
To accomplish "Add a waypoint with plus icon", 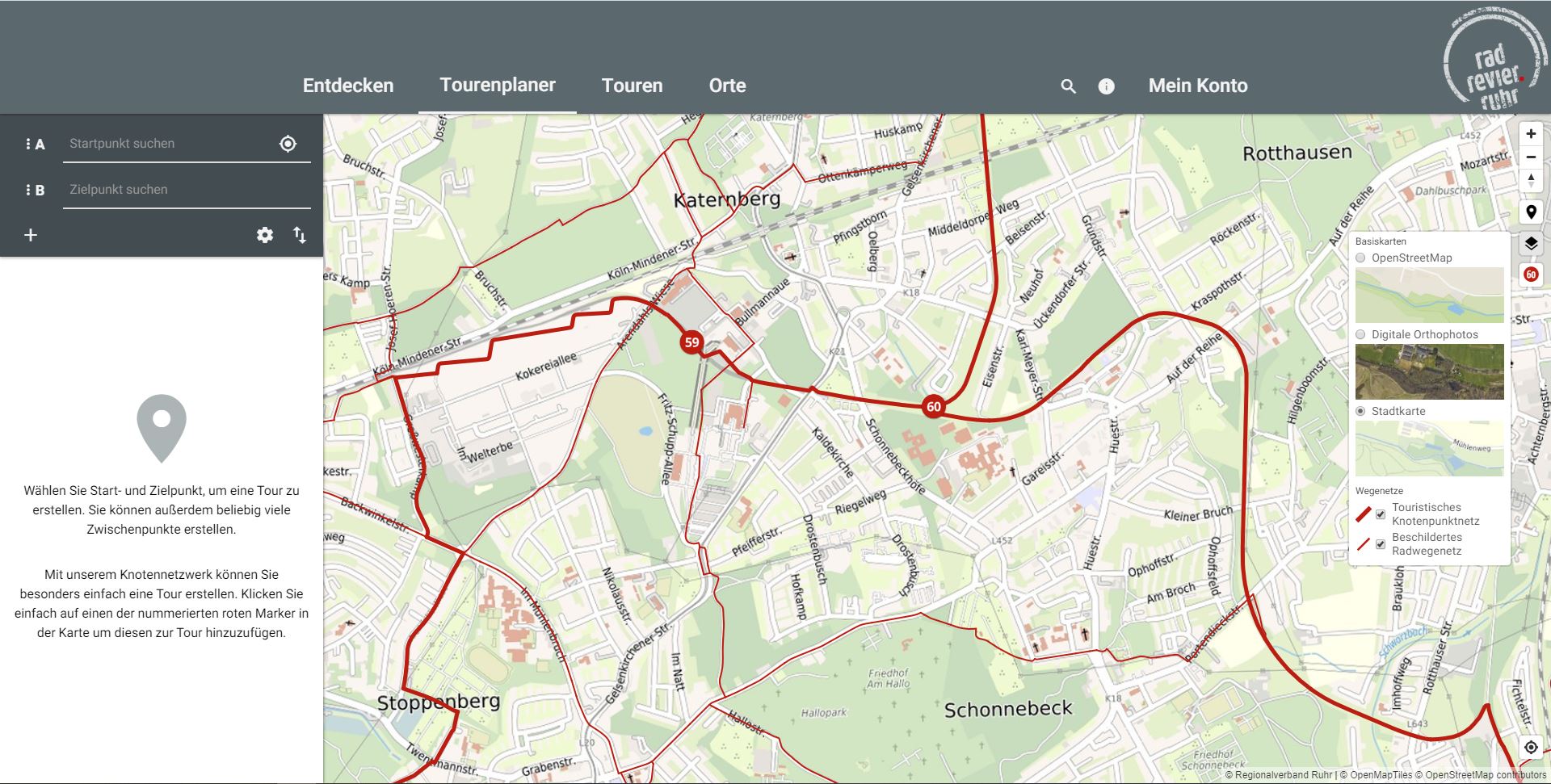I will pos(31,235).
